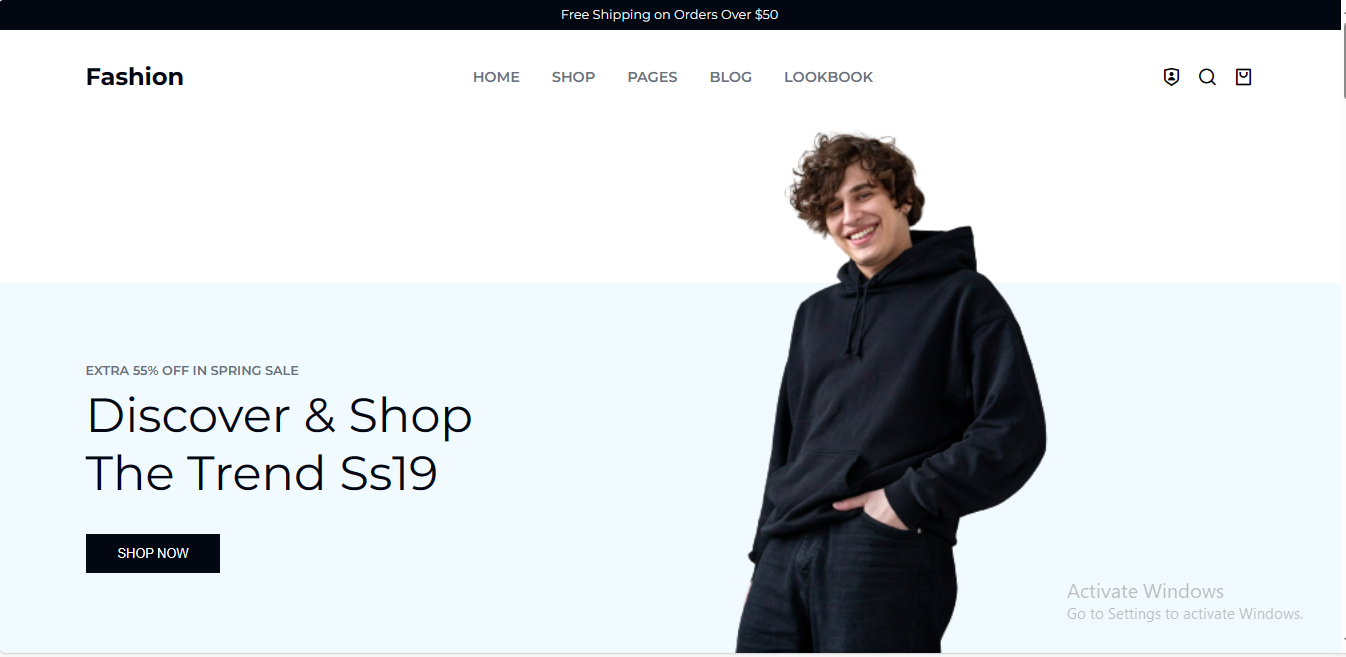
Task: Click the SHOP NOW button
Action: pyautogui.click(x=153, y=553)
